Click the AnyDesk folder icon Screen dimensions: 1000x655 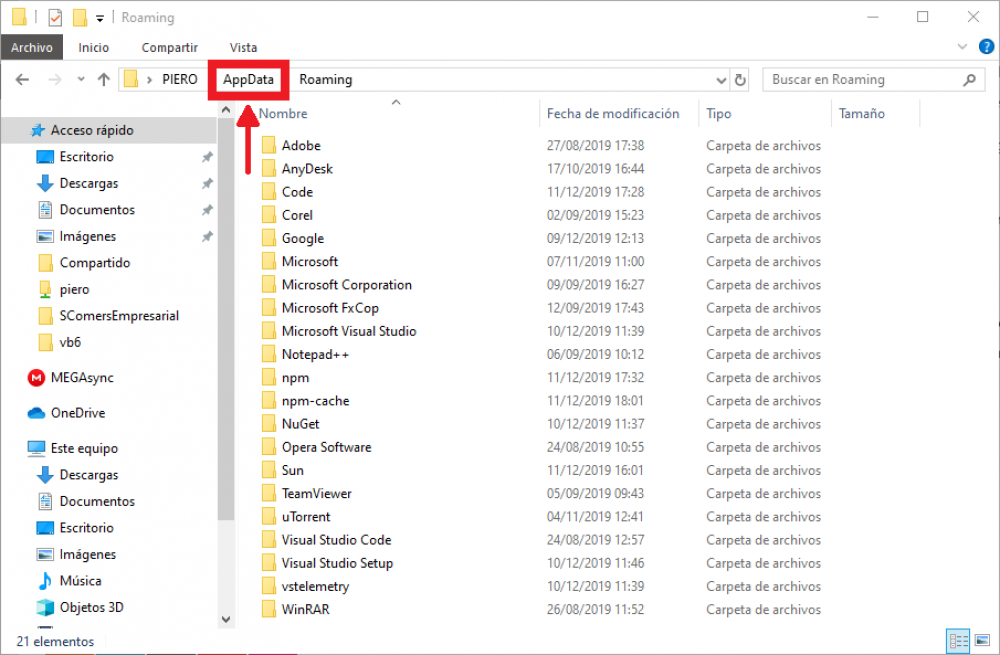coord(269,168)
